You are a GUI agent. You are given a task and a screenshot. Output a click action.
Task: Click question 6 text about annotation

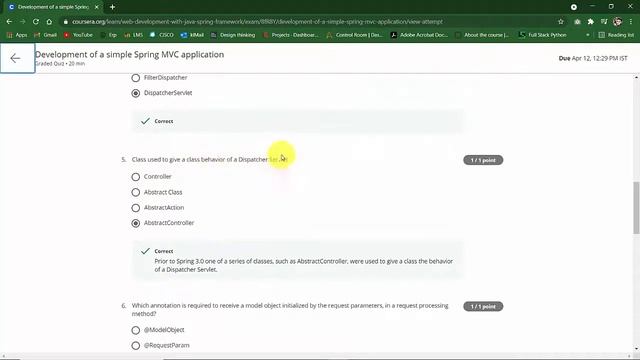click(x=290, y=309)
